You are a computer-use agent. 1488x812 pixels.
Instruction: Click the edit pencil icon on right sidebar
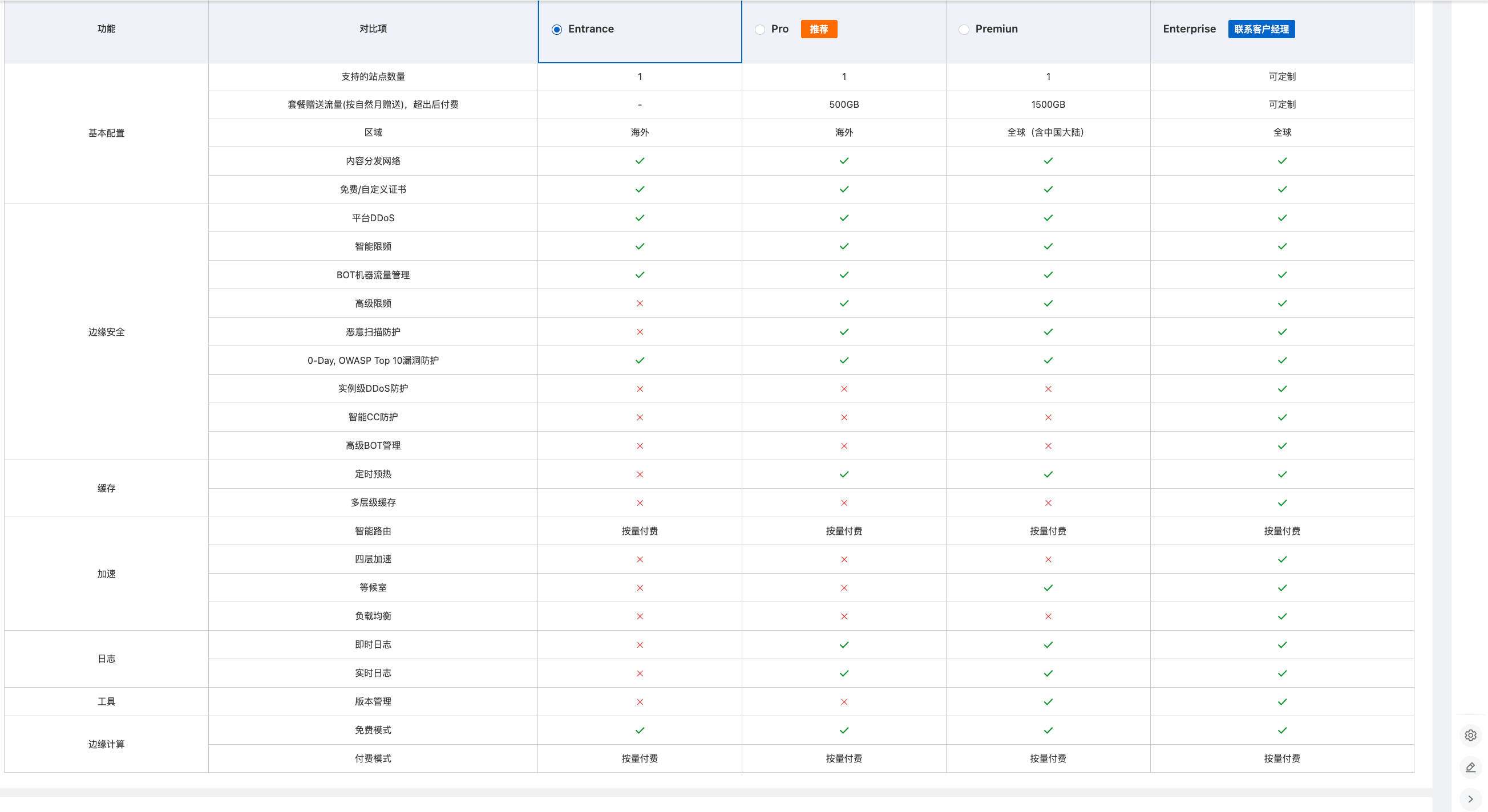[x=1470, y=767]
